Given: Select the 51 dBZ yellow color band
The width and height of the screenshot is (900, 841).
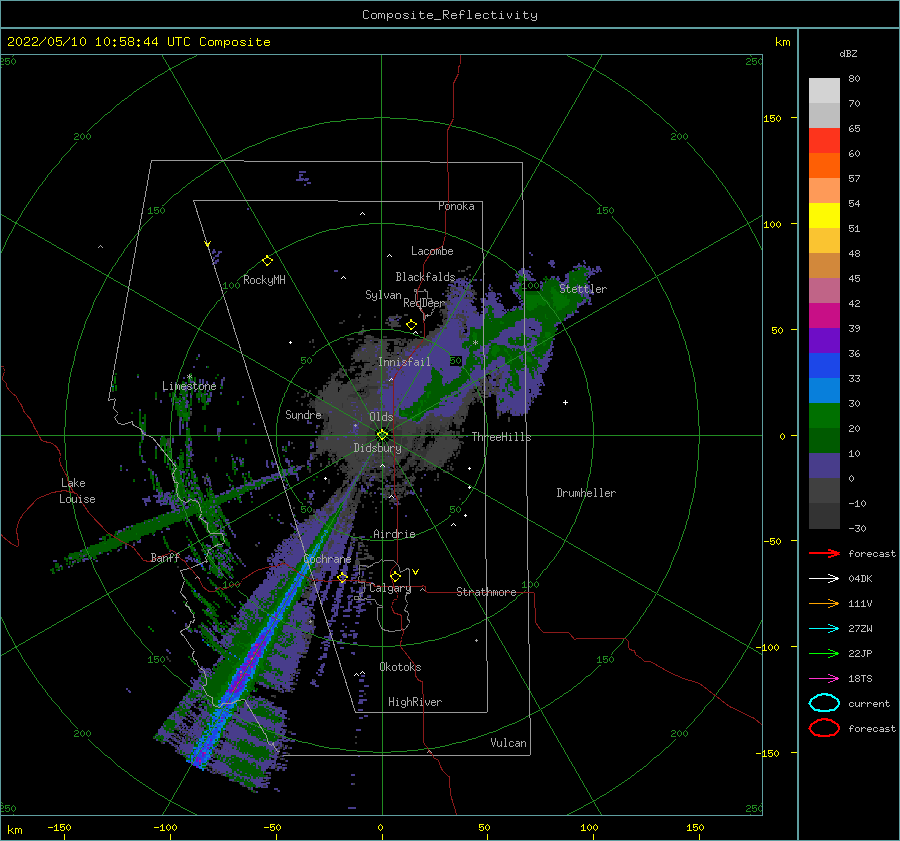Looking at the screenshot, I should pos(824,215).
